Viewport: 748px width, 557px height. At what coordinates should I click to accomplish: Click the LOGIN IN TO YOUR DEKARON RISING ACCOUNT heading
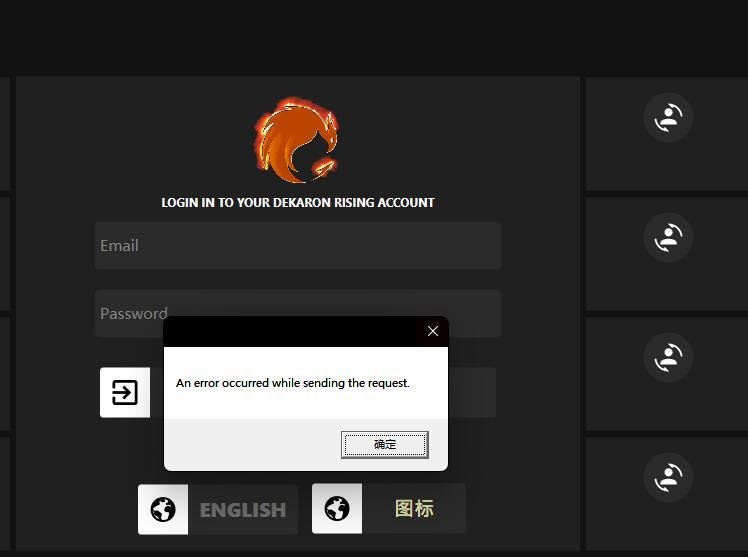(298, 203)
